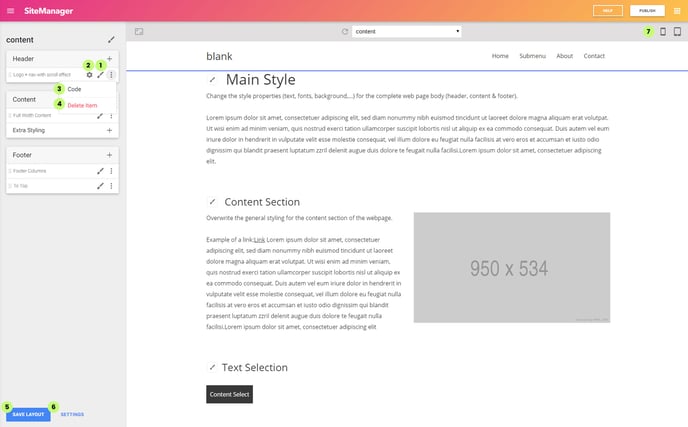The image size is (688, 427).
Task: Open the Contact nav link in preview
Action: (x=594, y=56)
